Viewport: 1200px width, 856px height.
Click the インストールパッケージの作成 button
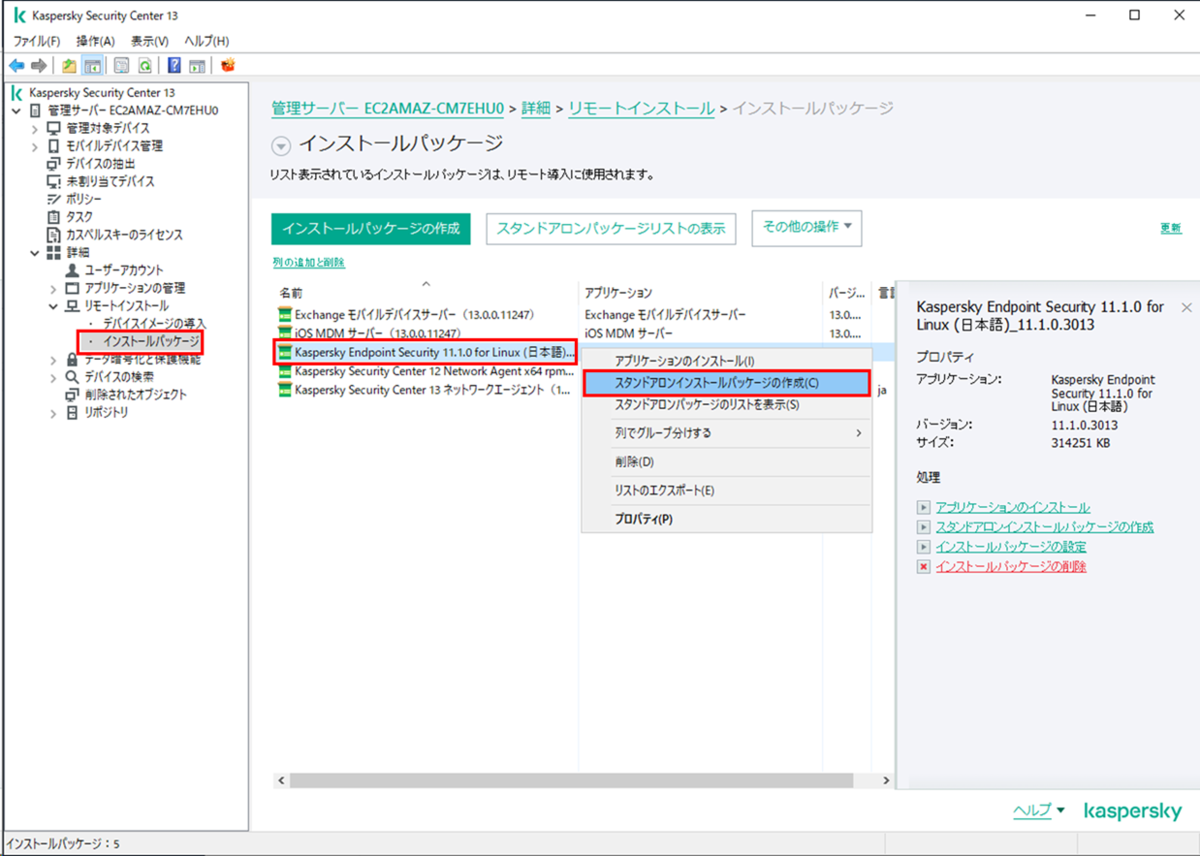point(370,228)
